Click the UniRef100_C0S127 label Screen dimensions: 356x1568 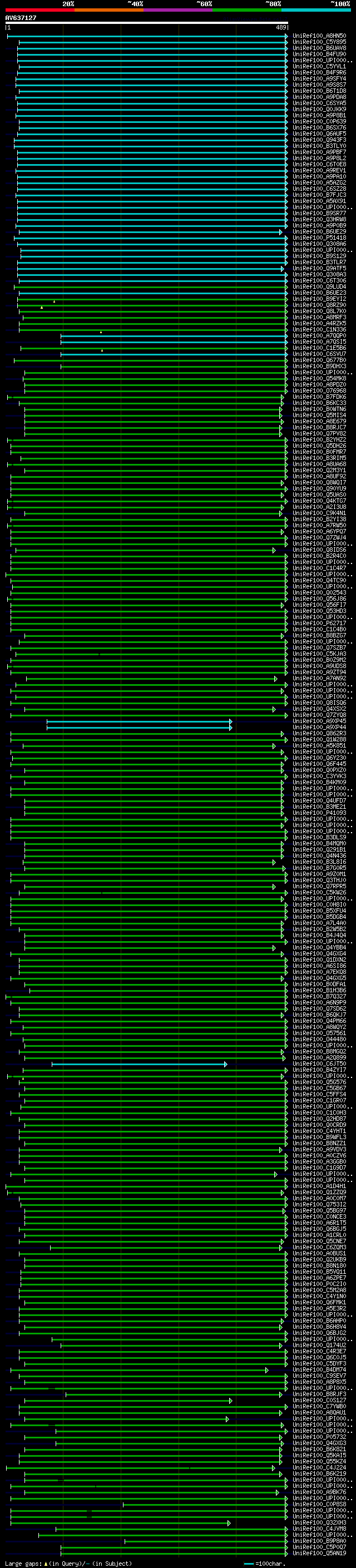pos(319,1401)
